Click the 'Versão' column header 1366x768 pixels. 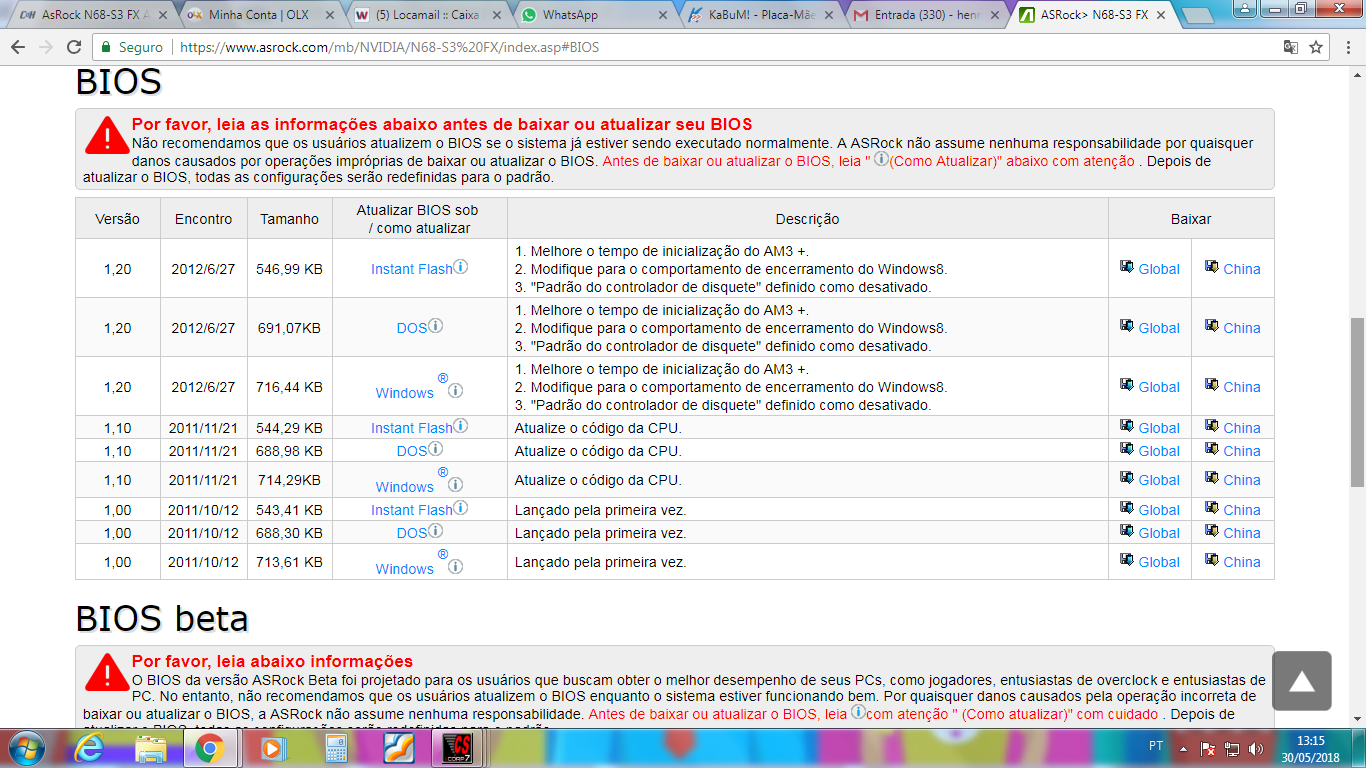pyautogui.click(x=118, y=219)
